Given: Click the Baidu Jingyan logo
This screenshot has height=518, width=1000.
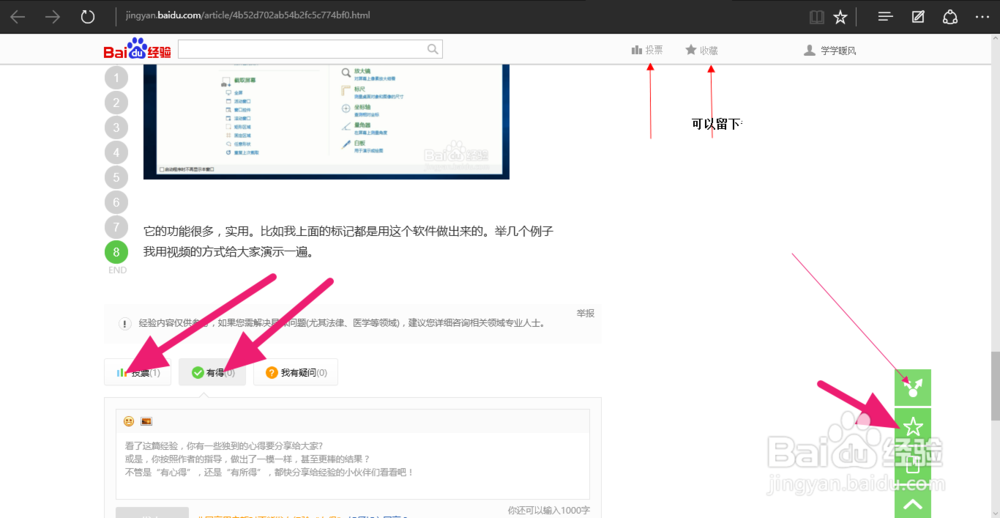Looking at the screenshot, I should [x=137, y=49].
